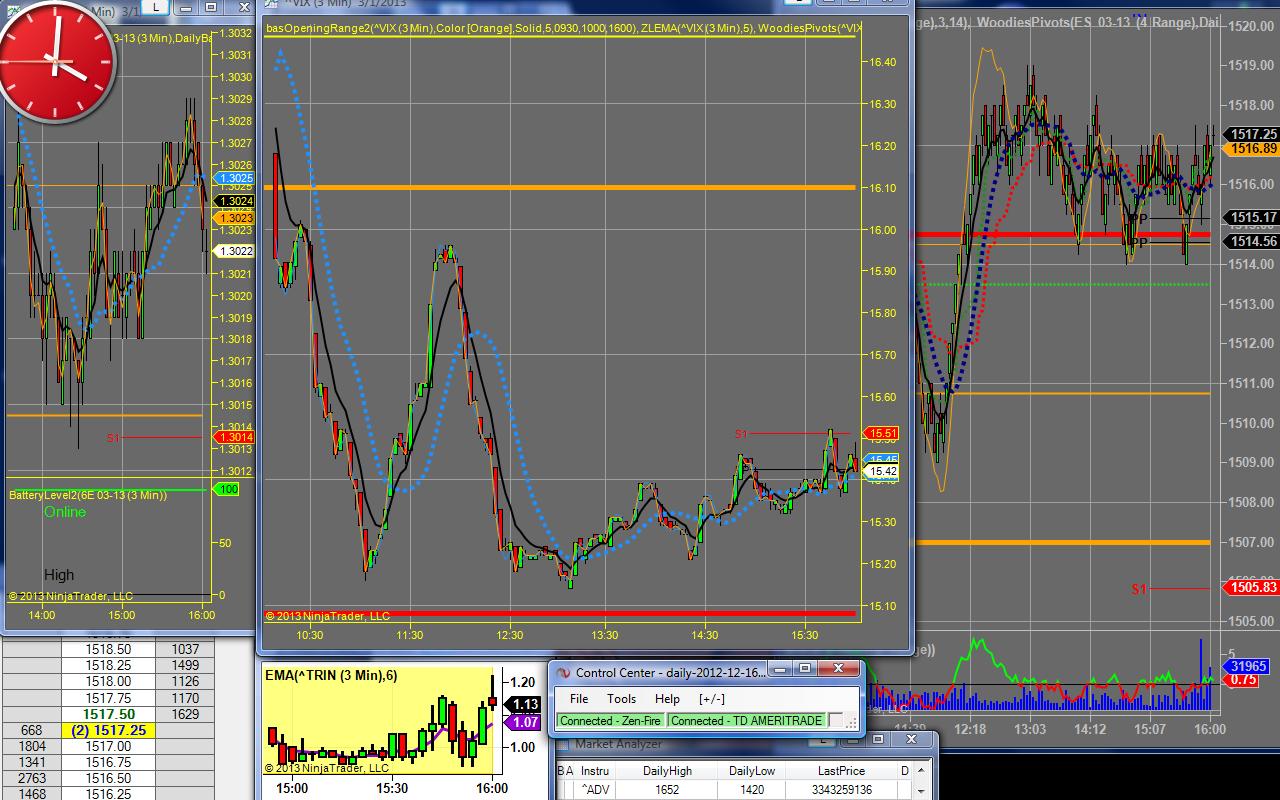
Task: Click the purple 1.07 EMA value tag
Action: [525, 721]
